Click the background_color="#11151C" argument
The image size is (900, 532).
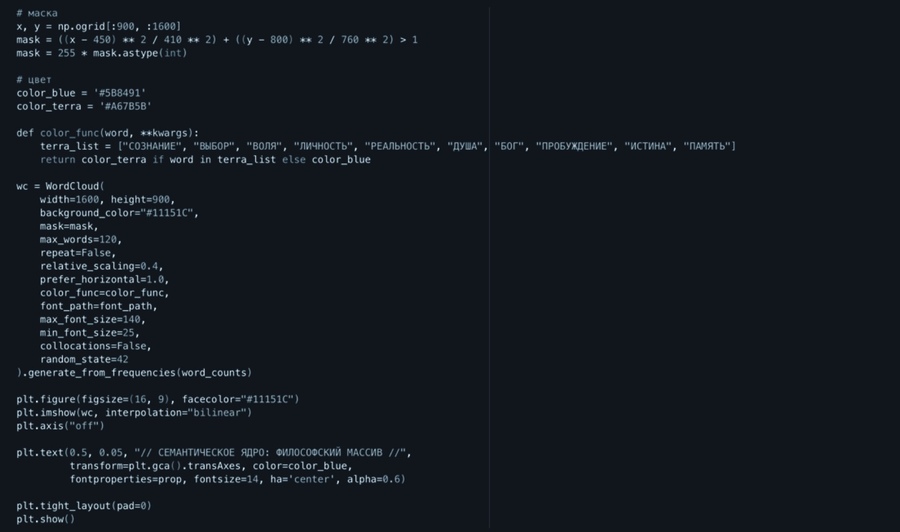119,213
